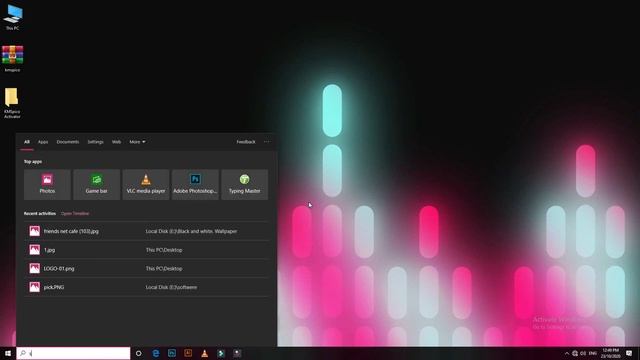Select the kmspico WinRAR archive desktop icon
The width and height of the screenshot is (640, 360).
click(x=12, y=59)
